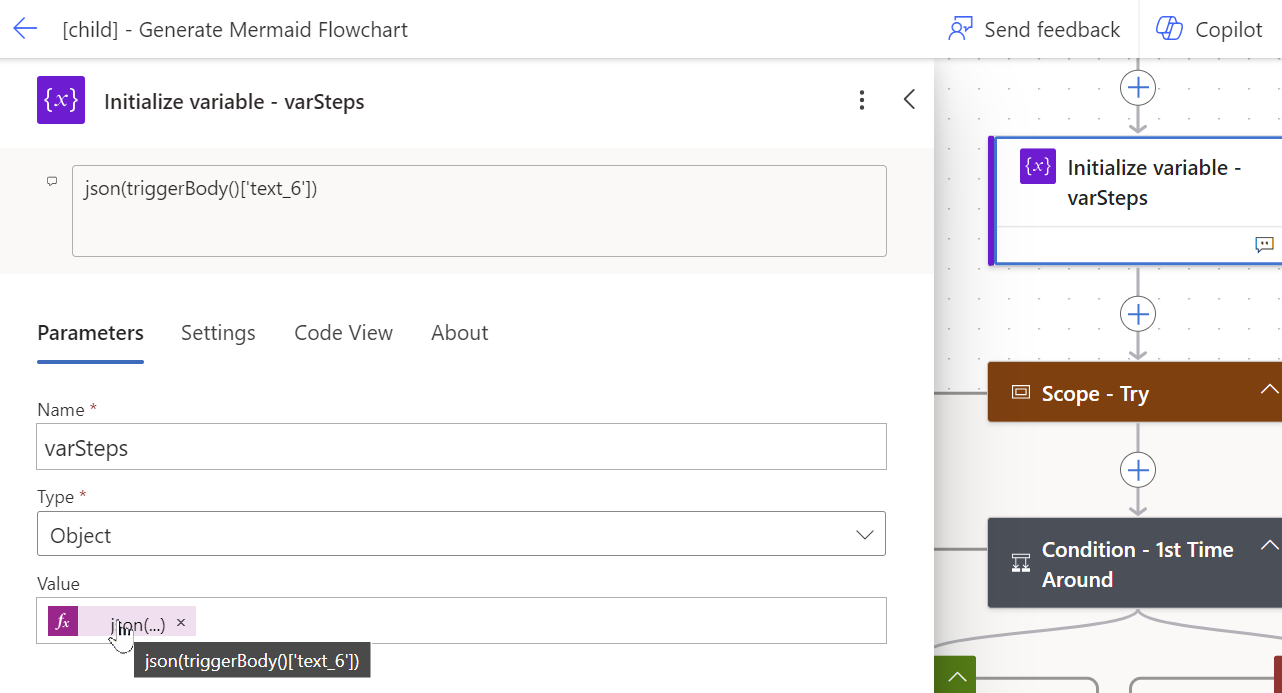Click the variable icon in panel header
Viewport: 1282px width, 693px height.
(x=61, y=100)
